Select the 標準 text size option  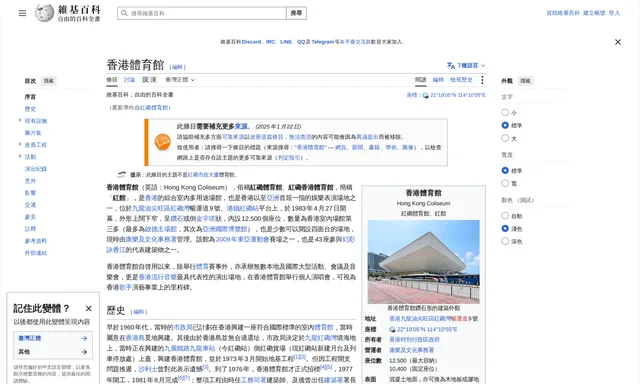505,125
